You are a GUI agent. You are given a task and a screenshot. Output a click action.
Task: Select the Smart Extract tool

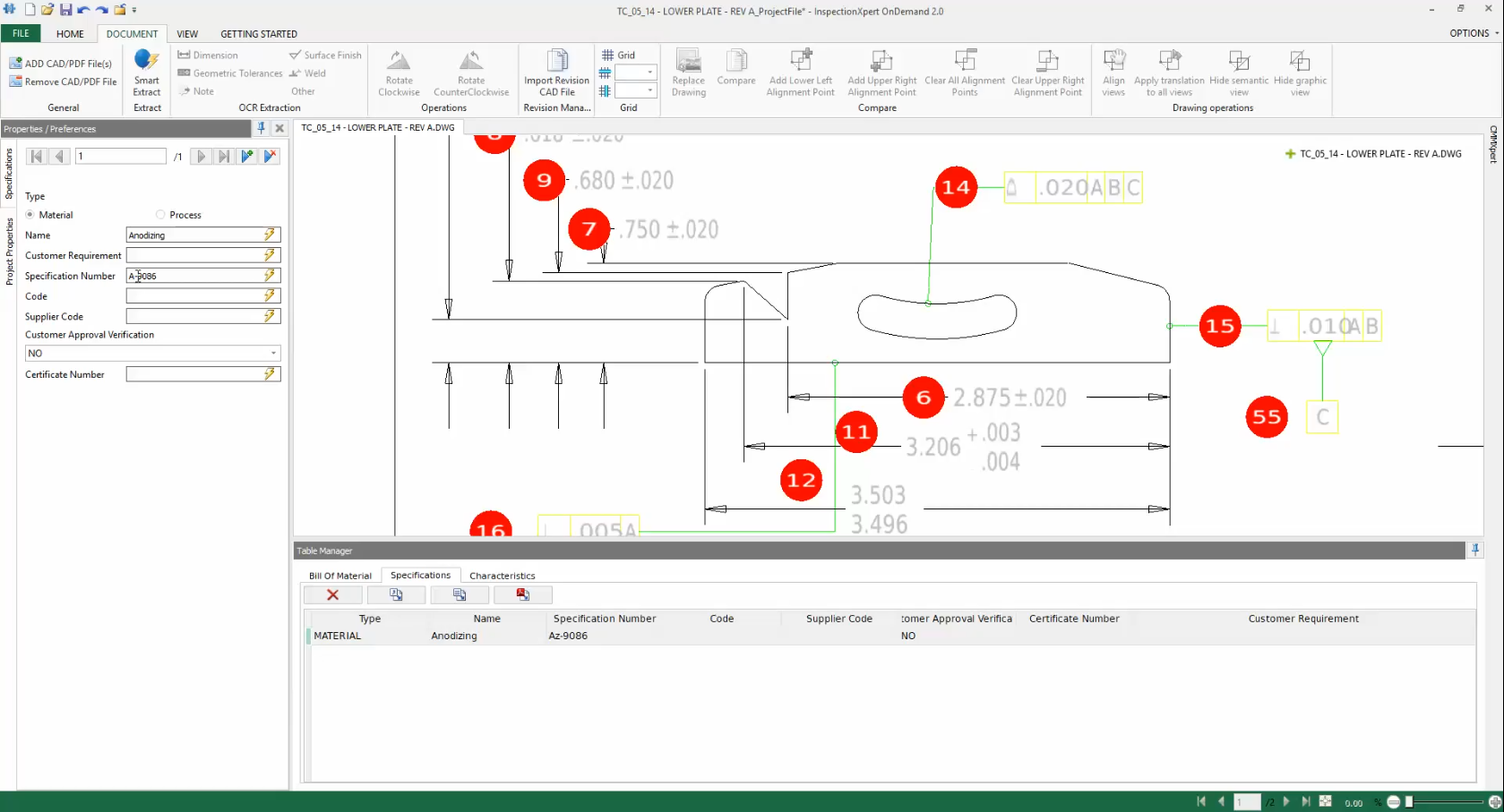pos(145,73)
